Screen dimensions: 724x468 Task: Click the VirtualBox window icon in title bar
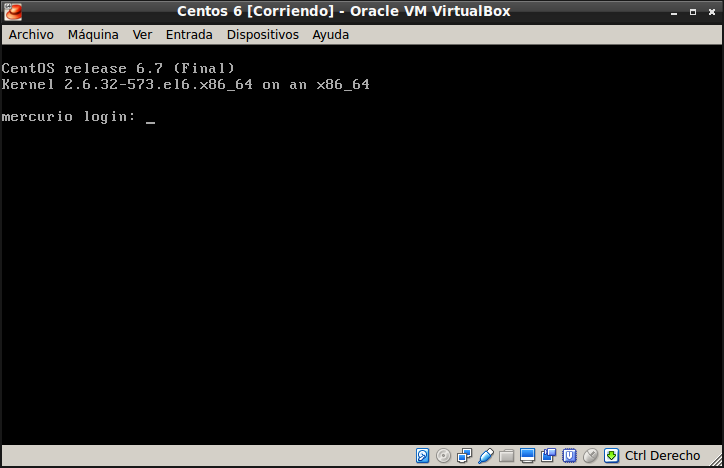click(x=13, y=11)
